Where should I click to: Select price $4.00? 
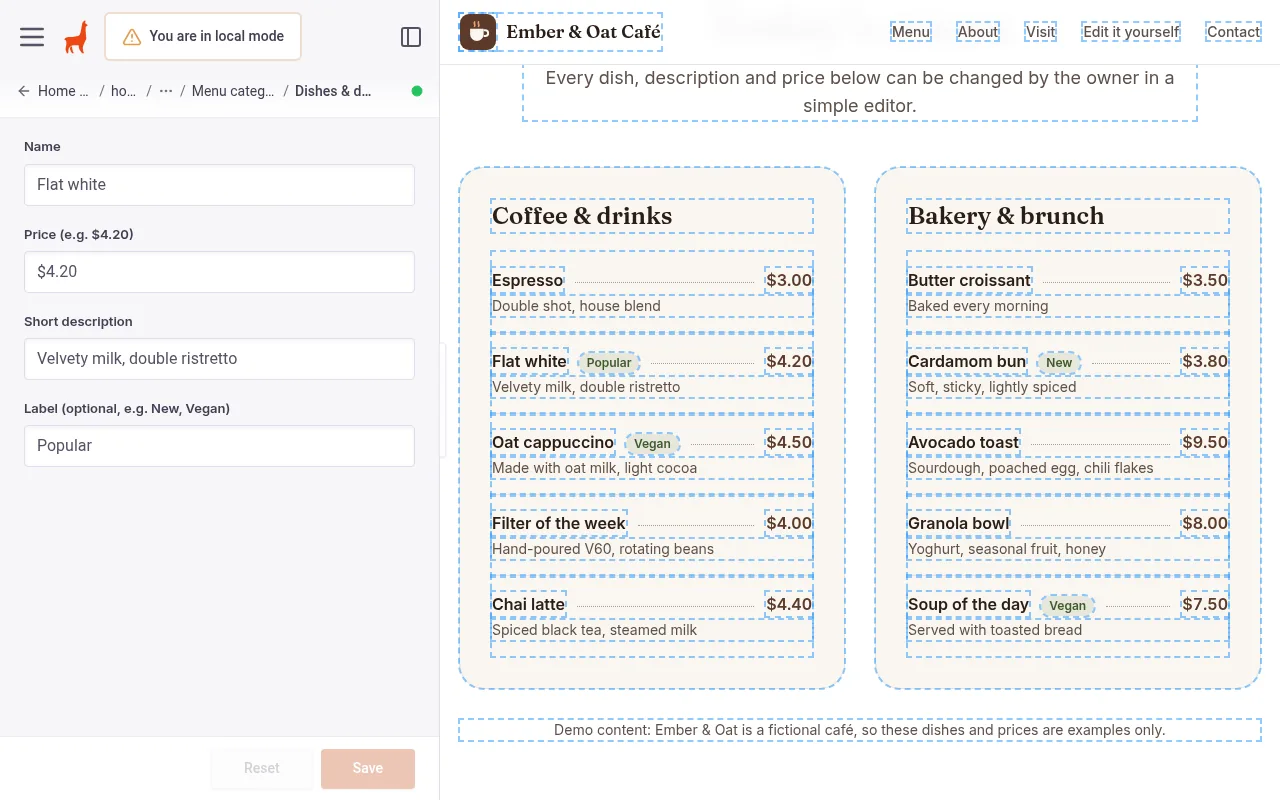789,523
